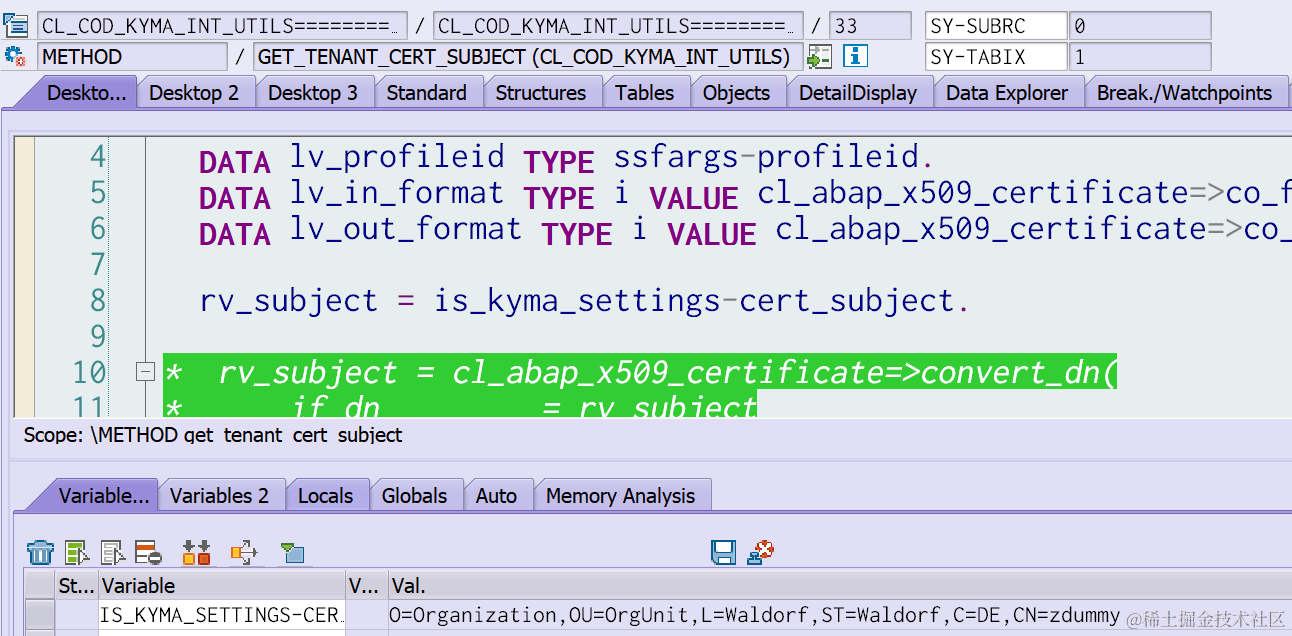
Task: Switch to the Desktop 2 tab
Action: (194, 93)
